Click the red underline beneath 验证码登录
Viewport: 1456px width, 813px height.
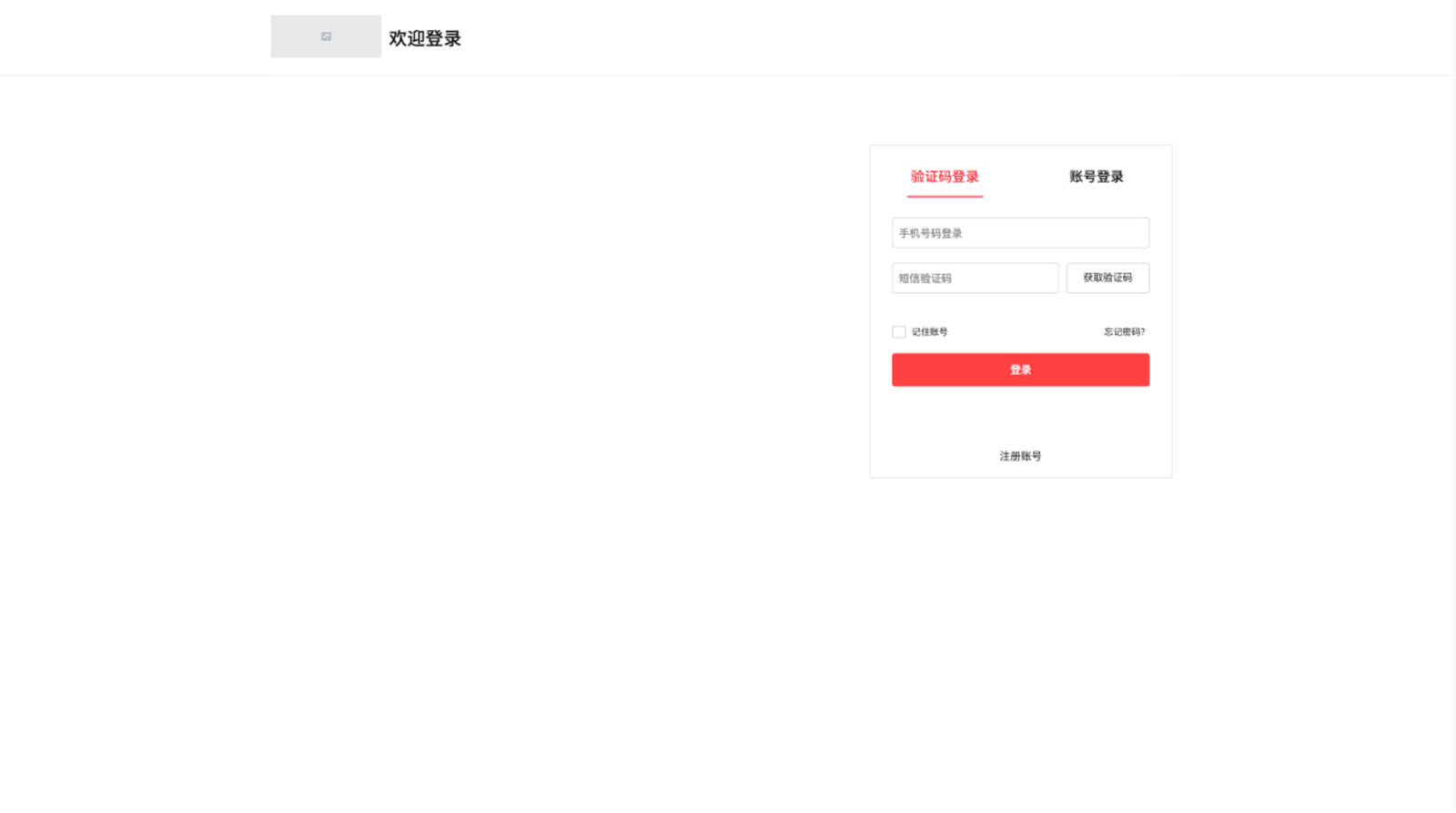(945, 196)
